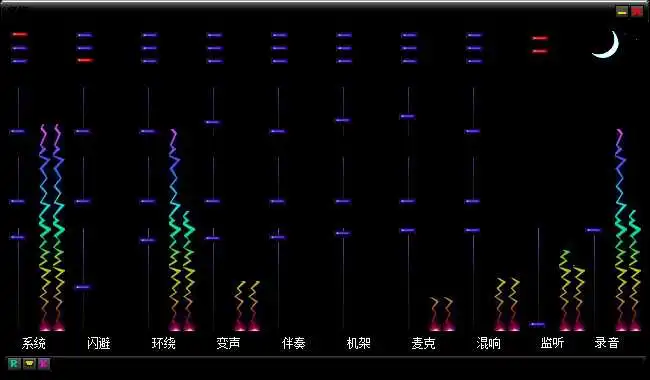Click the upper slider handle in 闪避 column

pos(82,131)
